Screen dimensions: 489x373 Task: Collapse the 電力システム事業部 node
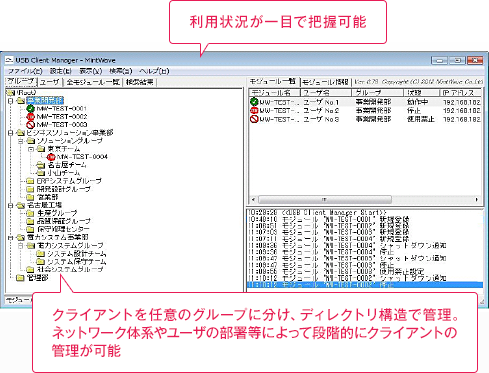point(10,237)
